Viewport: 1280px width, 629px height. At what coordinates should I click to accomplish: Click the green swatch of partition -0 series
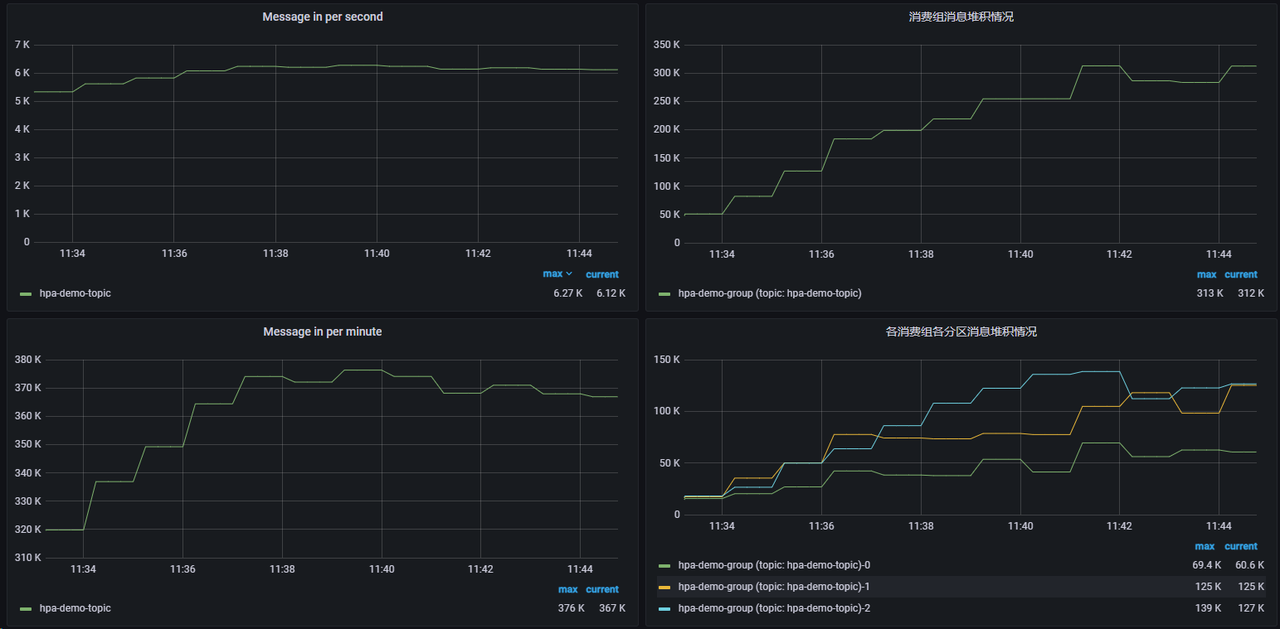(x=664, y=566)
